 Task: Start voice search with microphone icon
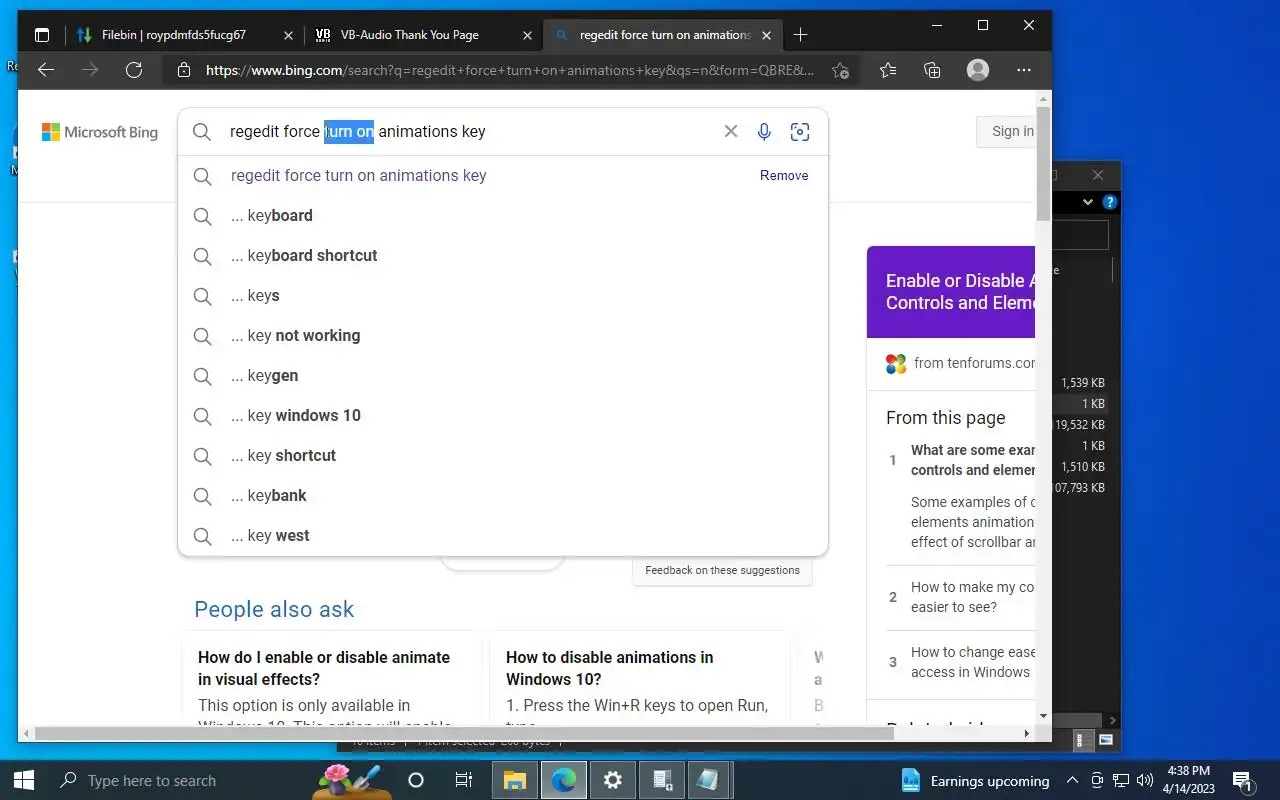(764, 131)
